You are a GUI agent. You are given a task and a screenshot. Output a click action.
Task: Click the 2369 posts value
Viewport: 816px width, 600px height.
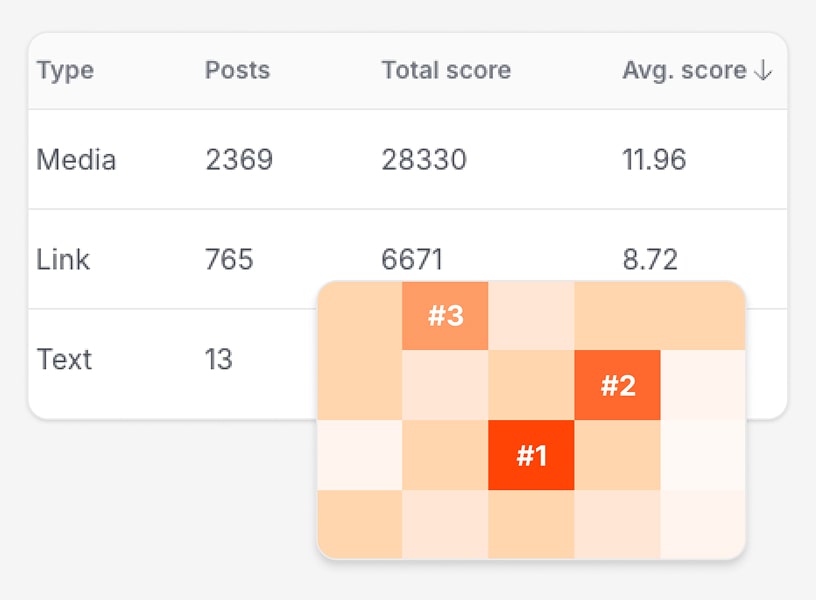click(239, 160)
